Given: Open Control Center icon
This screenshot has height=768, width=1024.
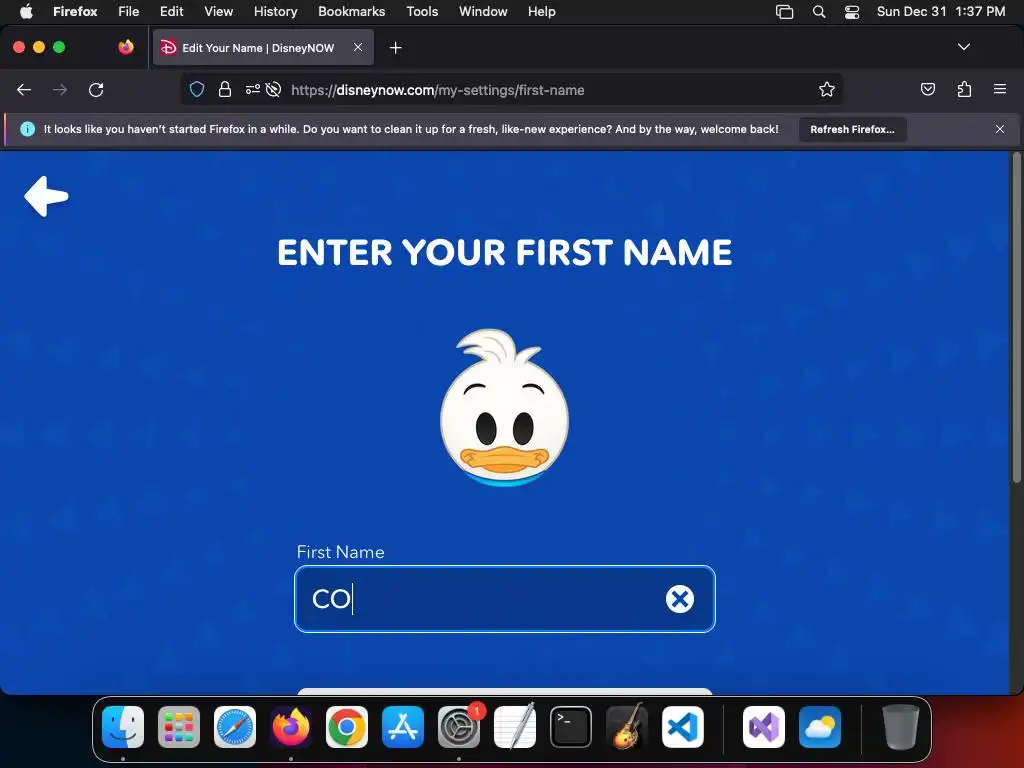Looking at the screenshot, I should click(x=852, y=12).
